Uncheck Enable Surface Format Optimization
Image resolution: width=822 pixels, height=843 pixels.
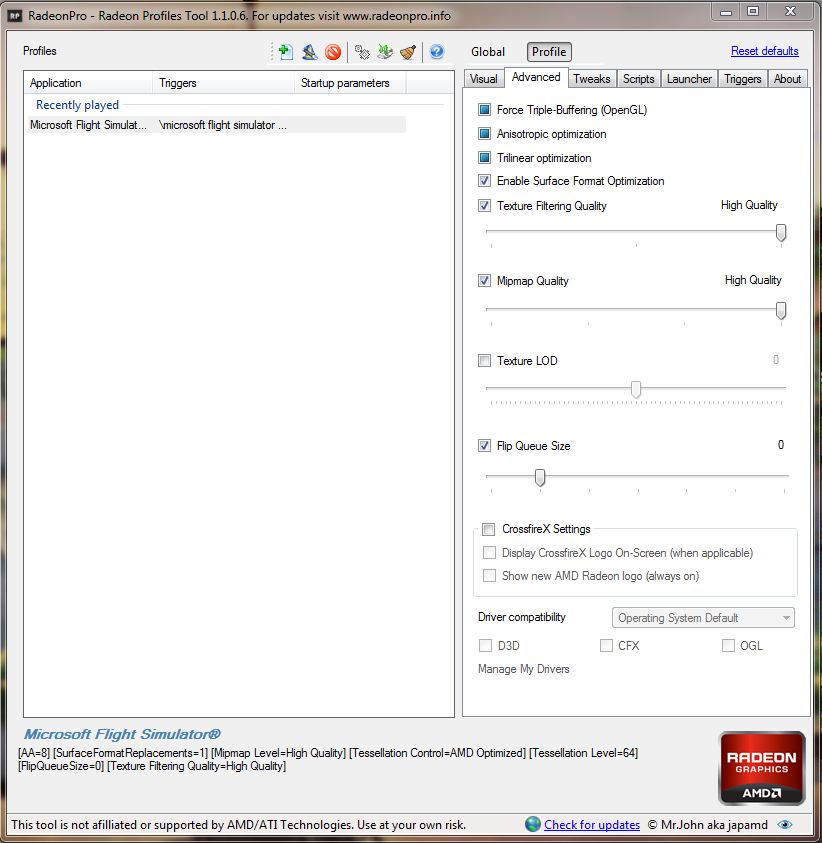click(x=484, y=181)
